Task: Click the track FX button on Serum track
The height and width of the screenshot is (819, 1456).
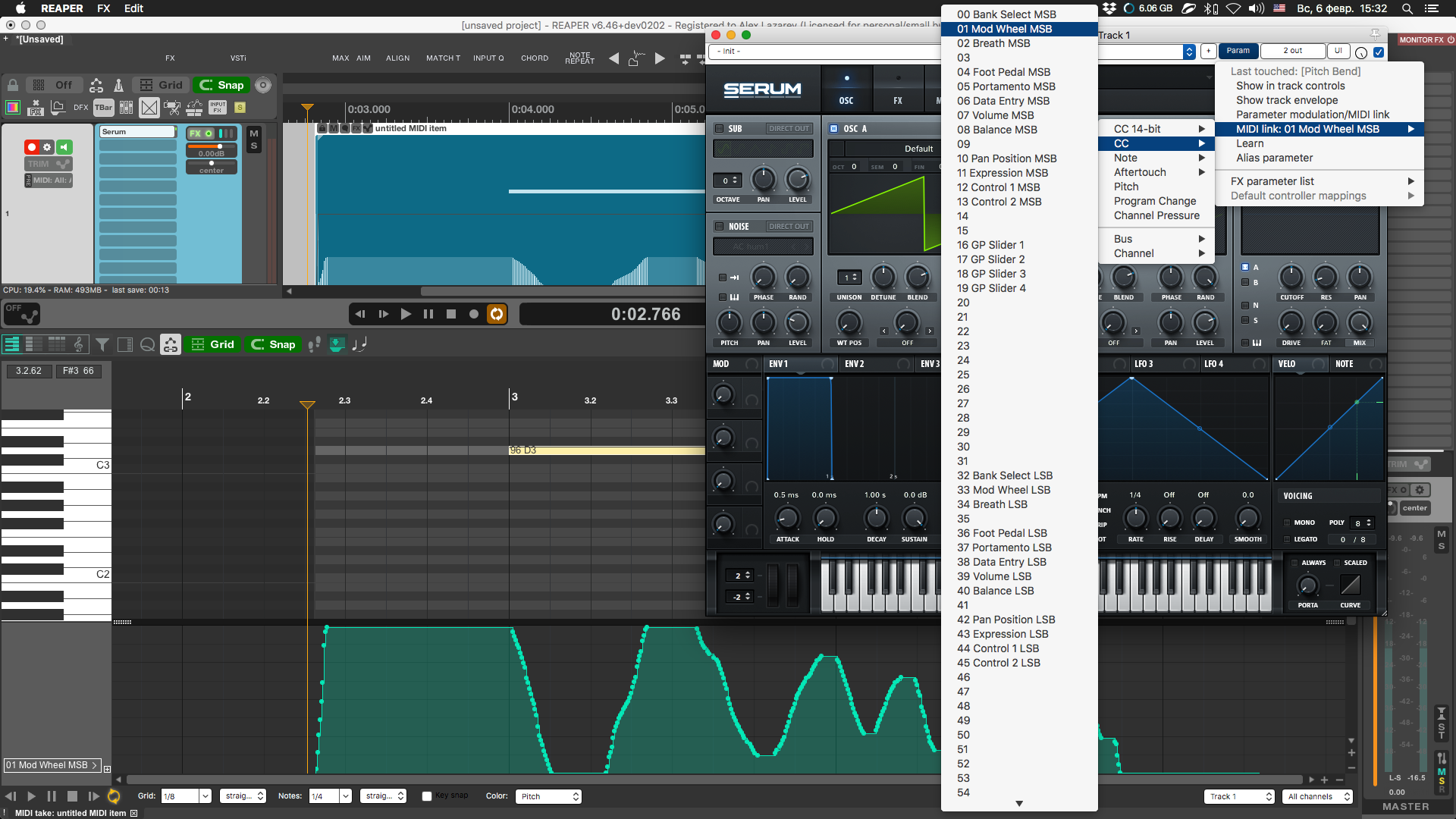Action: click(x=196, y=133)
